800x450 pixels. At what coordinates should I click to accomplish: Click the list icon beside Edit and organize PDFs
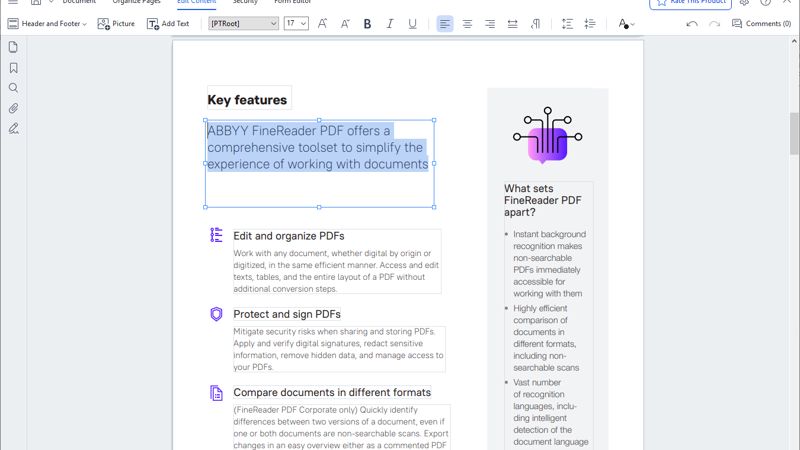[x=216, y=235]
